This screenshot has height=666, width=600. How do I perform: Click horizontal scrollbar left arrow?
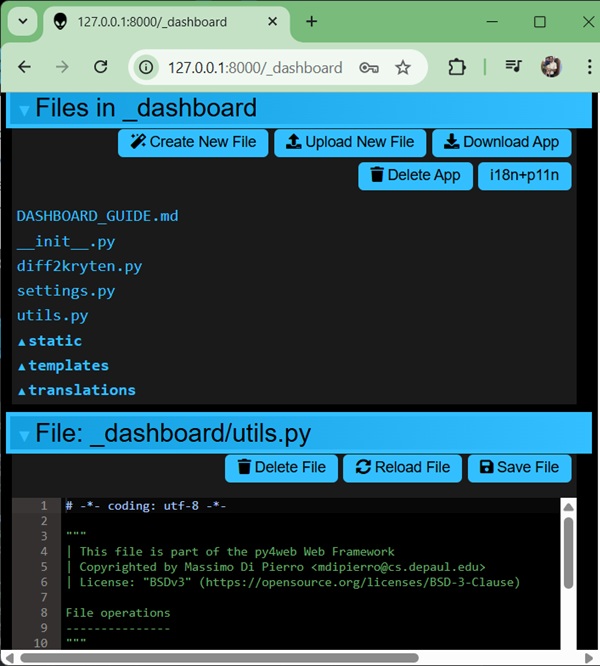(x=8, y=658)
